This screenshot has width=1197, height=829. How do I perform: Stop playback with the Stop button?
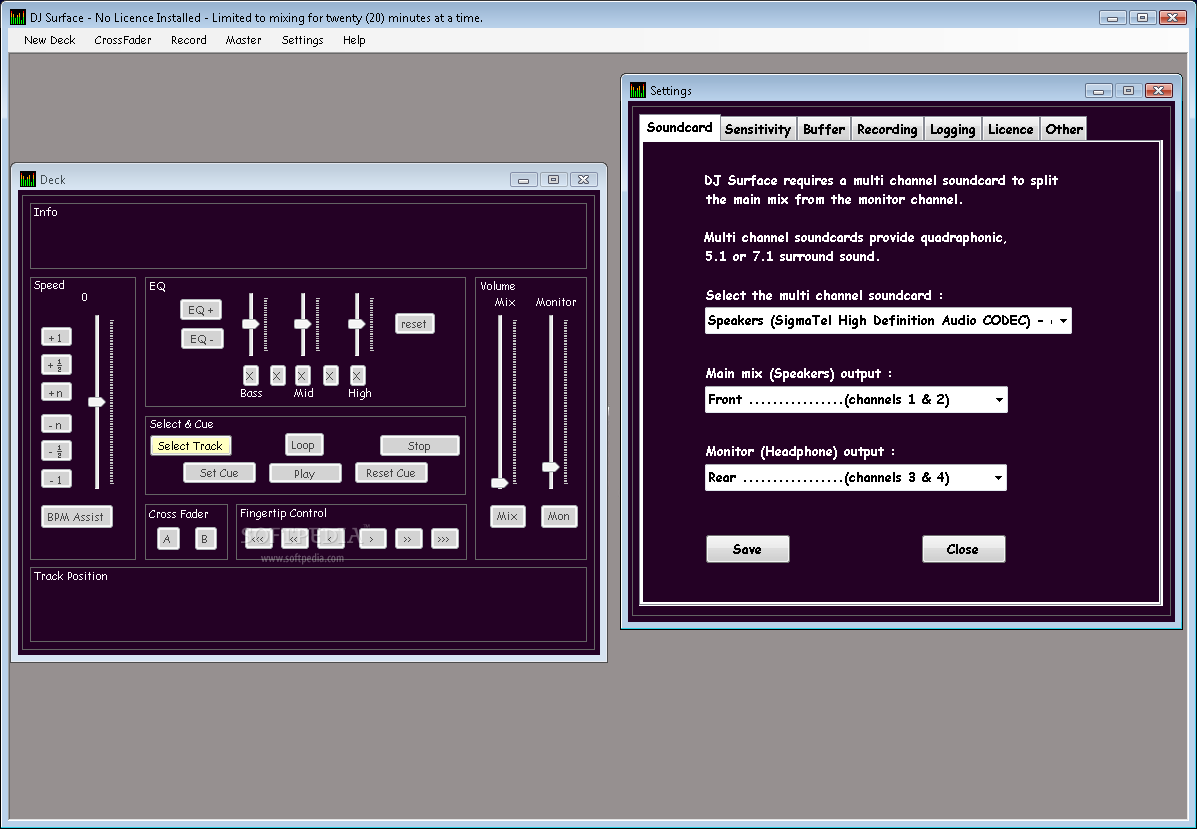[x=419, y=446]
